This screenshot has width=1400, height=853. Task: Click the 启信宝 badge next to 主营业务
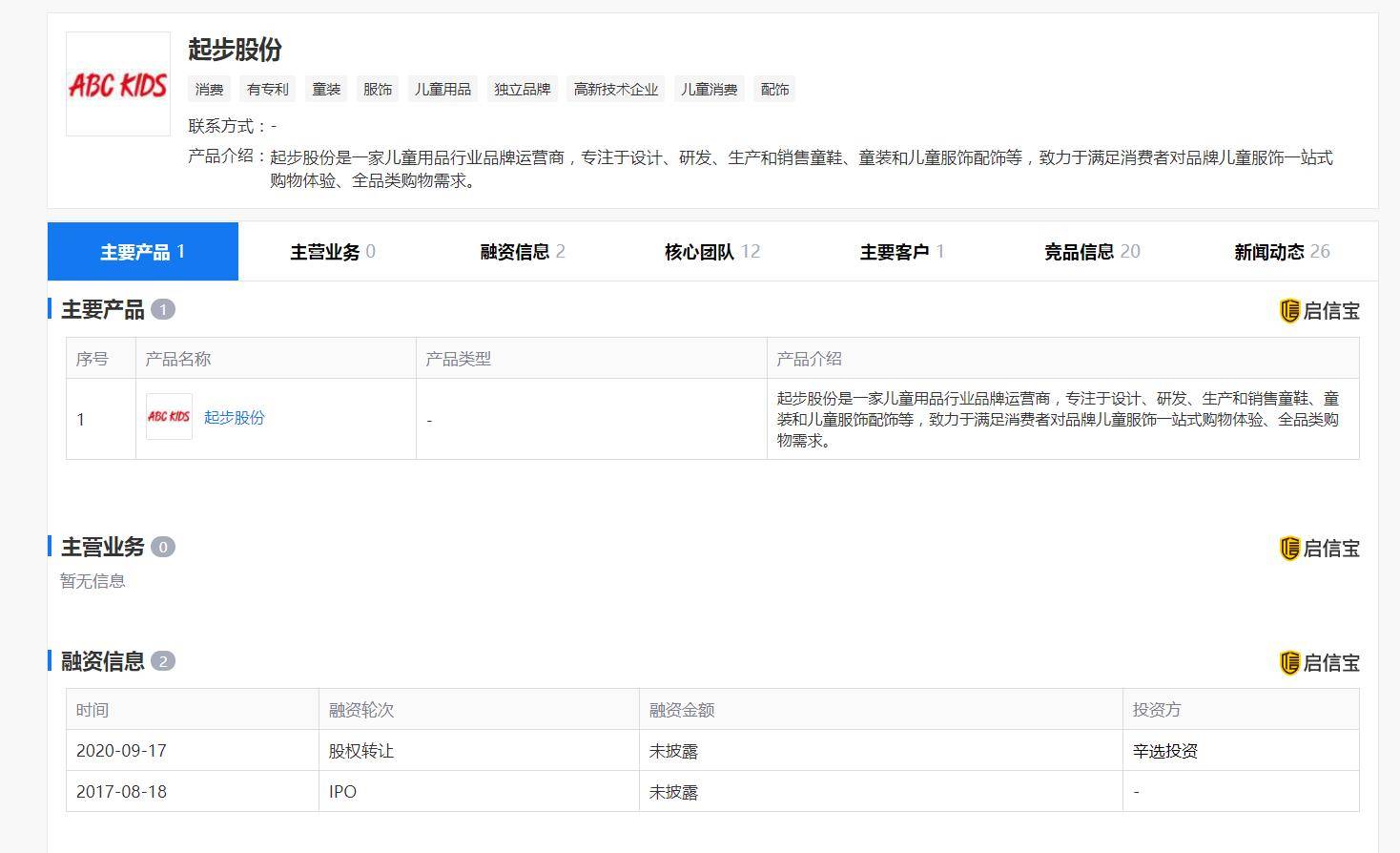coord(1320,547)
